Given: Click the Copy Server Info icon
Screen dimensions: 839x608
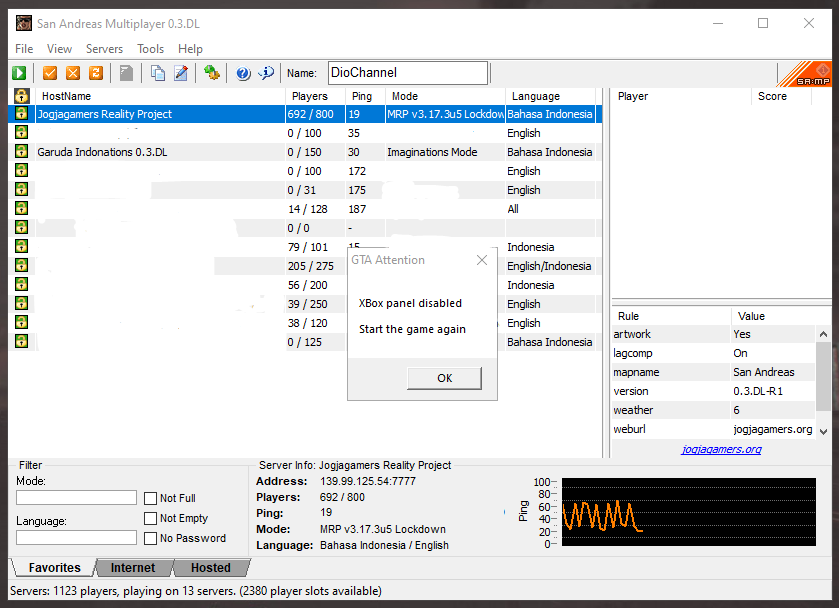Looking at the screenshot, I should pyautogui.click(x=157, y=73).
